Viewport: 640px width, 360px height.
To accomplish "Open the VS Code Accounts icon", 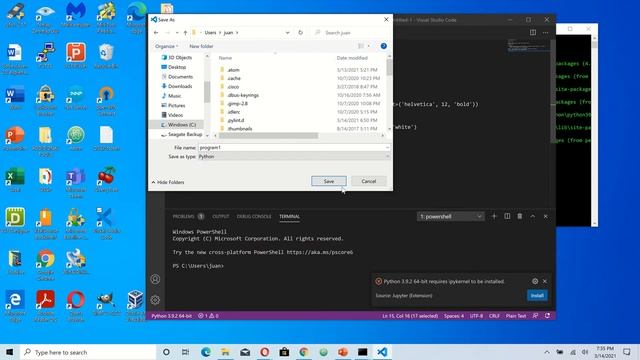I will 155,279.
